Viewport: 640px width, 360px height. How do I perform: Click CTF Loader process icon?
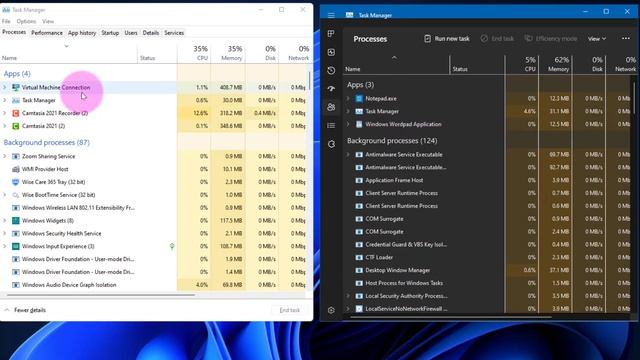(359, 257)
